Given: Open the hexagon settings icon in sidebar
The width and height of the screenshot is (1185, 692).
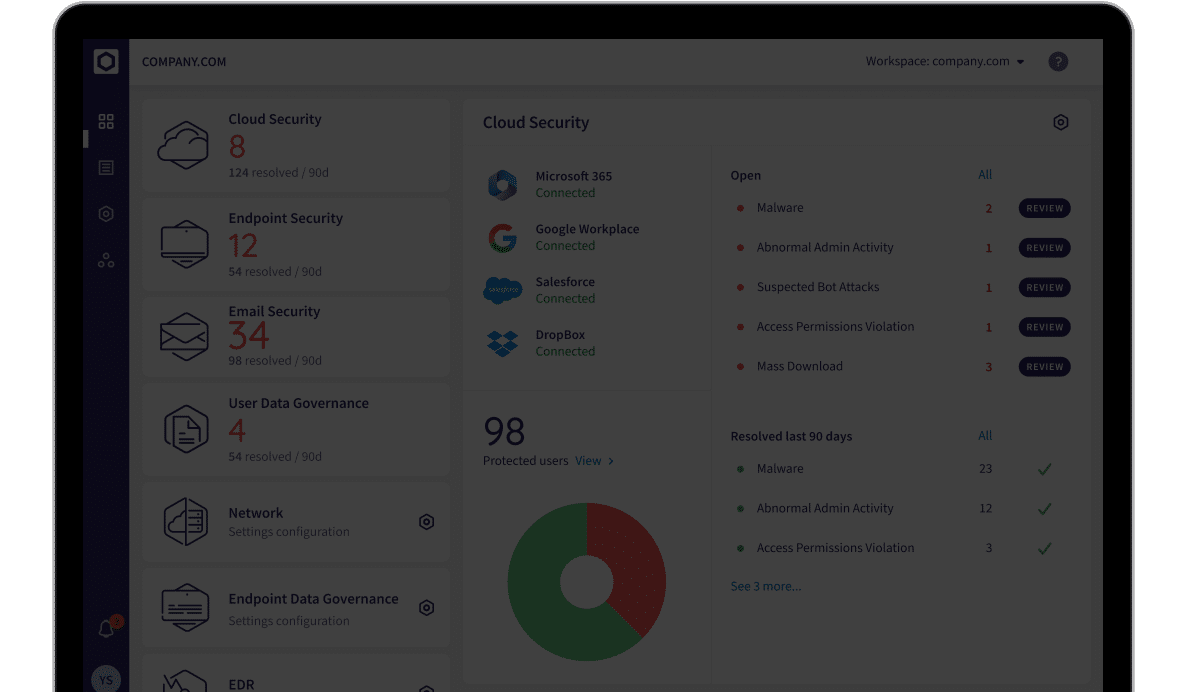Looking at the screenshot, I should [x=106, y=214].
